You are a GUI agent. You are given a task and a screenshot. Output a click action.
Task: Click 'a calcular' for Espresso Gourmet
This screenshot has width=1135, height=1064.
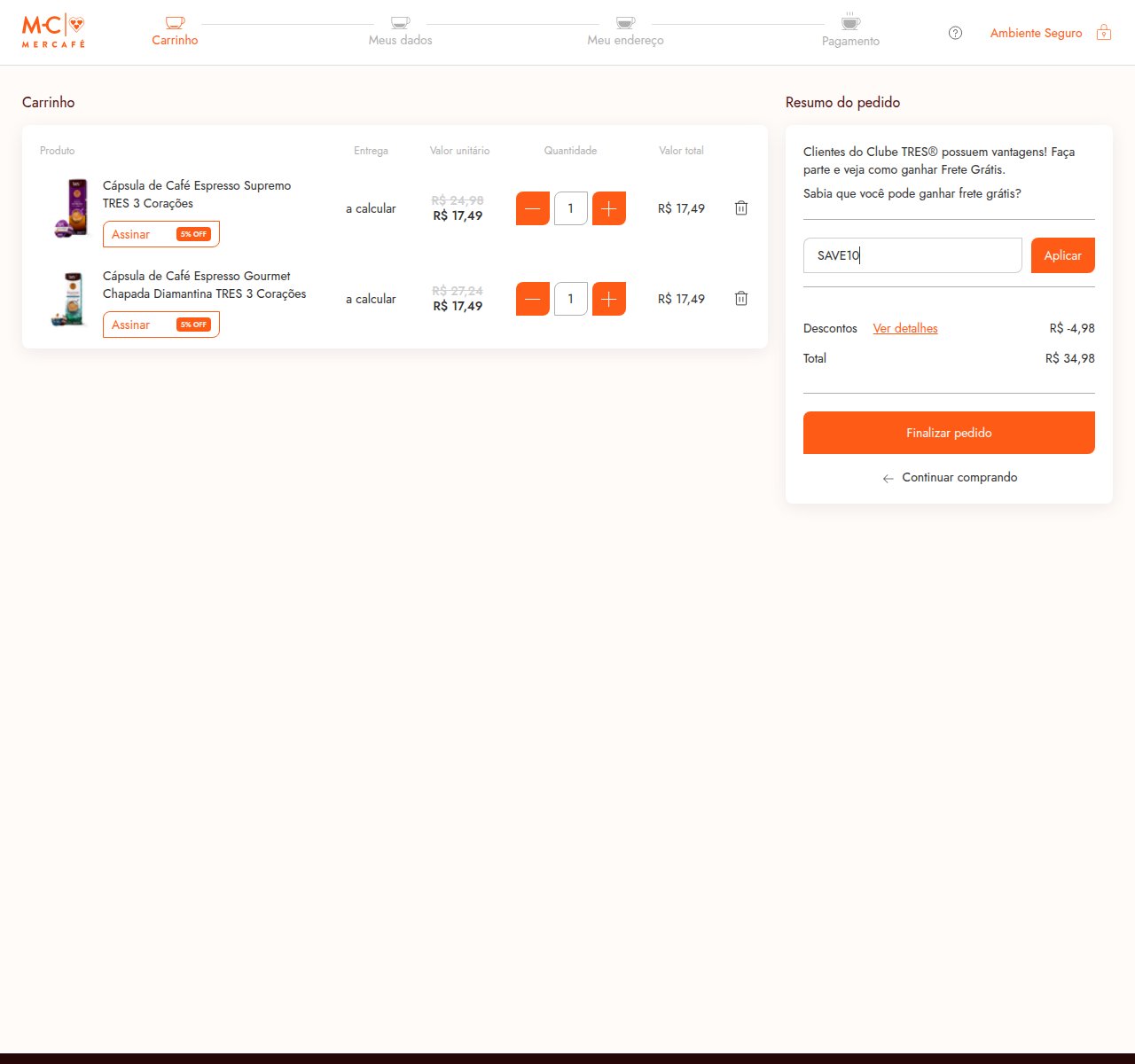(371, 299)
